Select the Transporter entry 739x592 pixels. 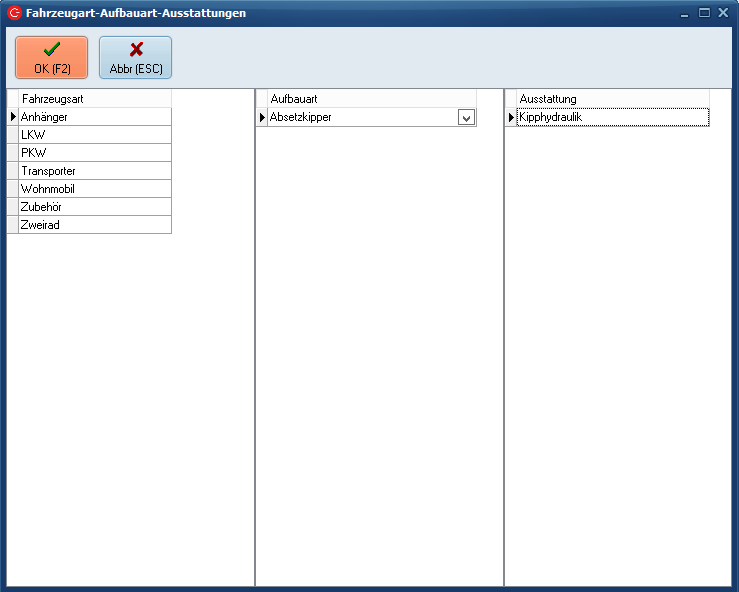[x=94, y=171]
